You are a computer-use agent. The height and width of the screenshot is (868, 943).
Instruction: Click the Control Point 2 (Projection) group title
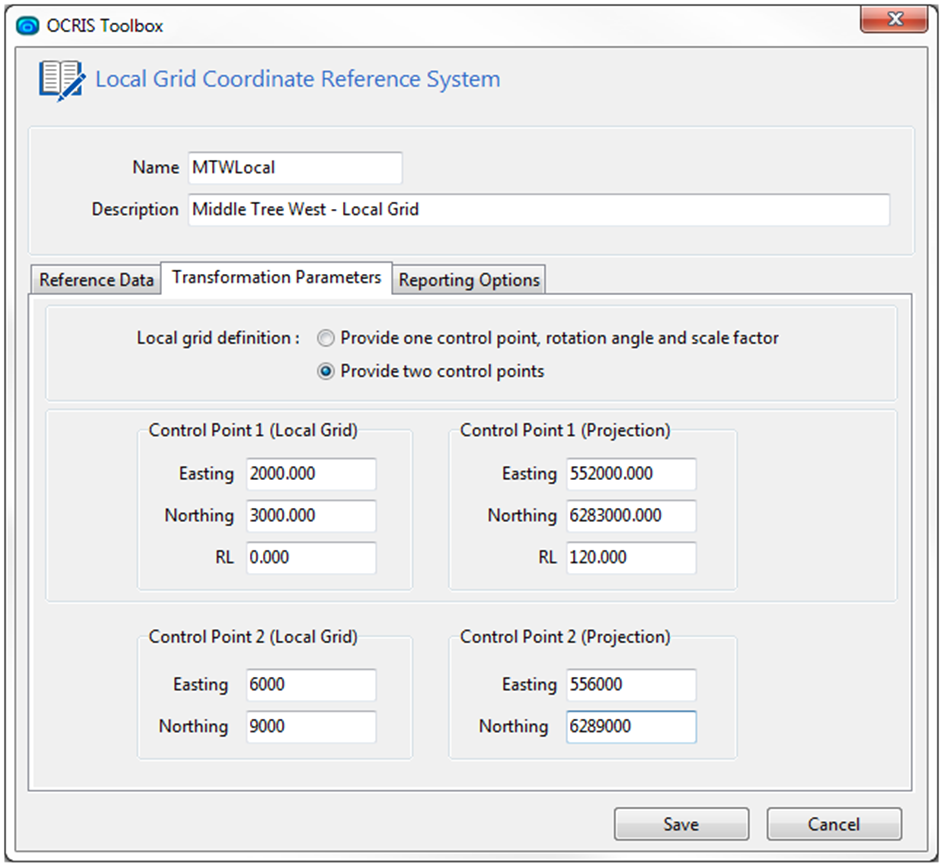565,637
